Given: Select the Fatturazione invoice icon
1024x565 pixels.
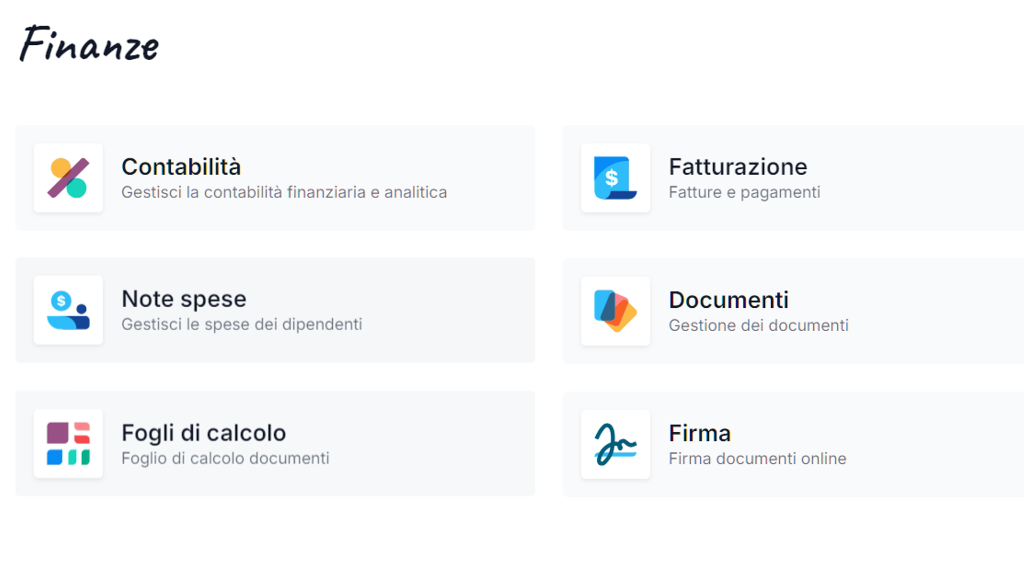Looking at the screenshot, I should pyautogui.click(x=615, y=178).
